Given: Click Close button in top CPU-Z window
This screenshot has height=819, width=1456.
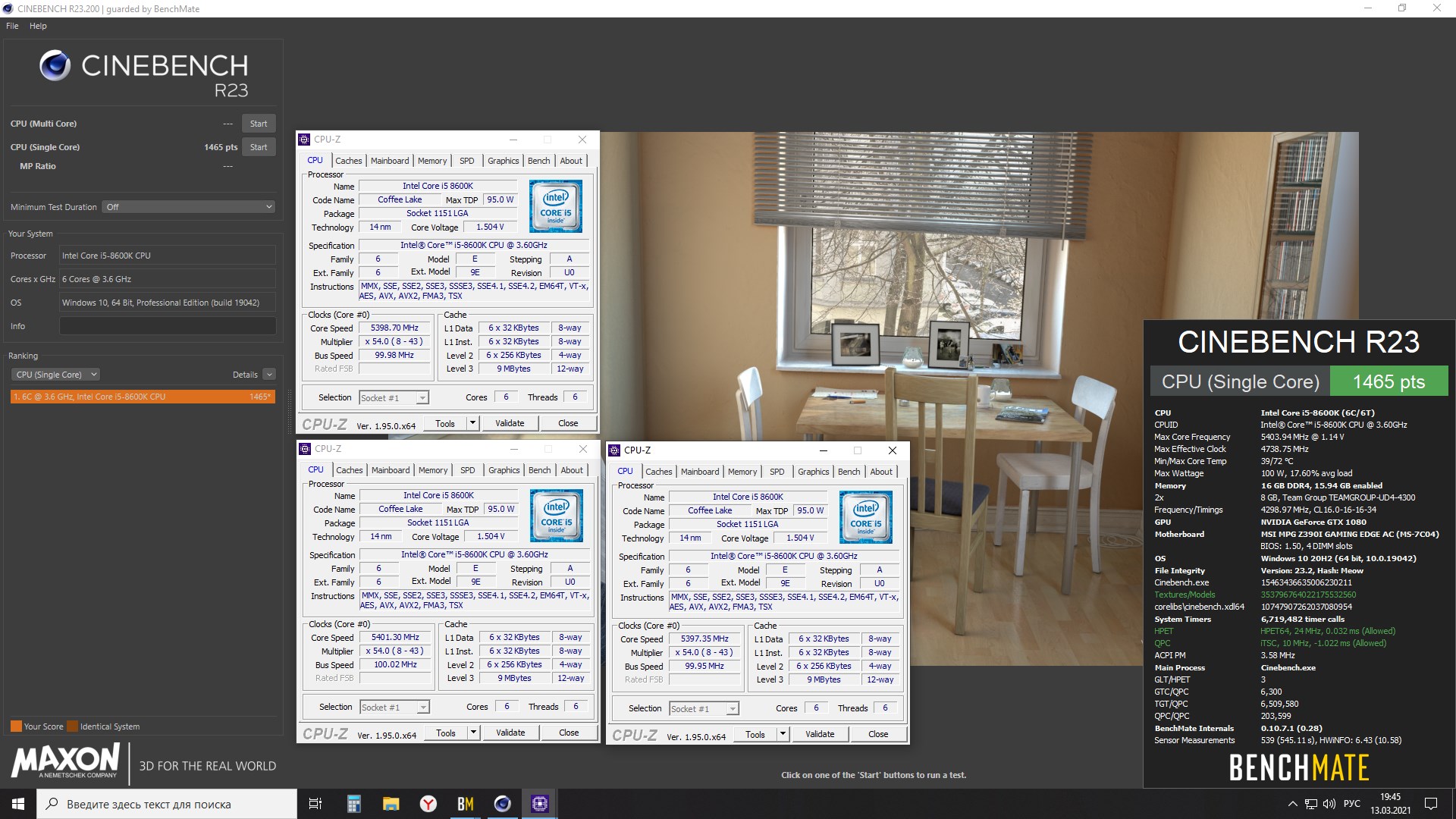Looking at the screenshot, I should coord(568,423).
